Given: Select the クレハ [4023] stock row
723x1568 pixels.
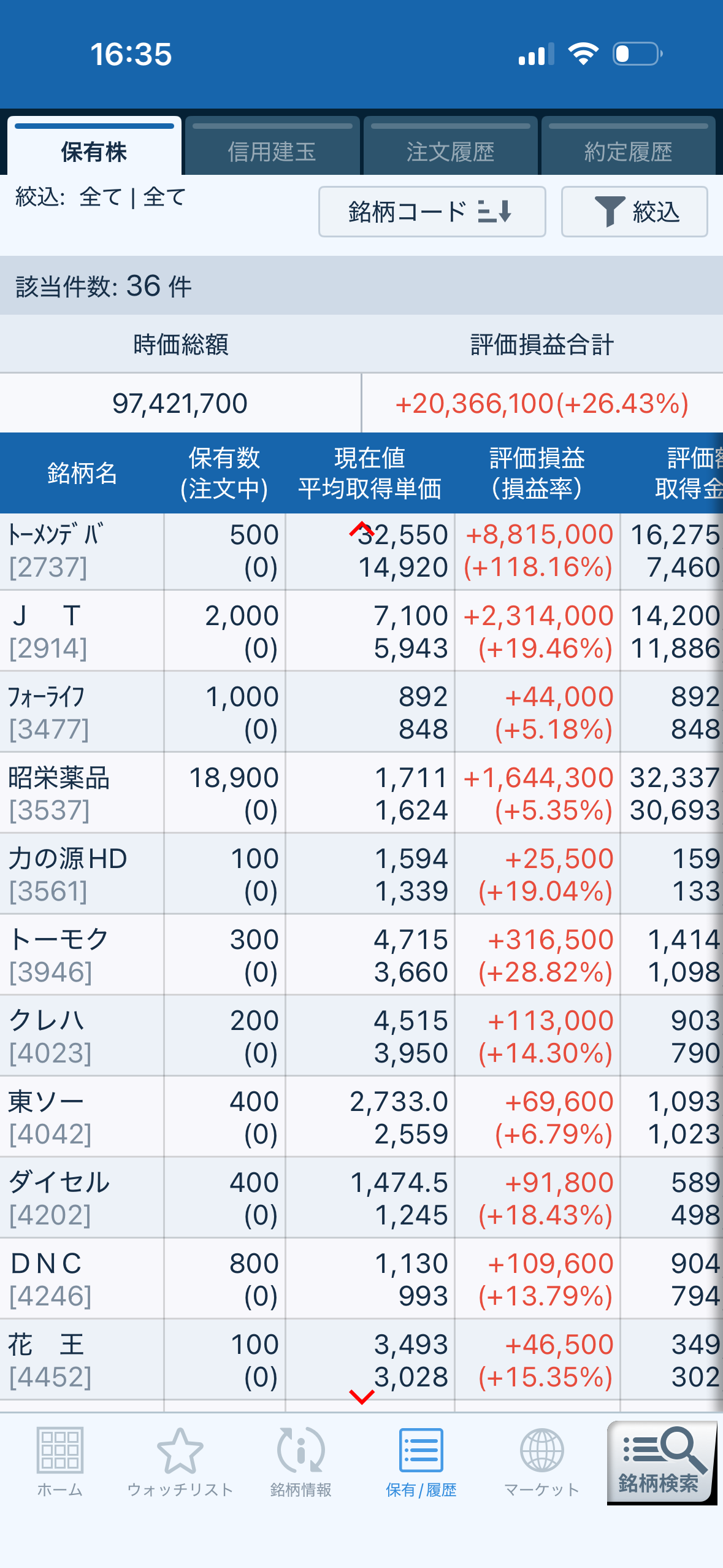Looking at the screenshot, I should [361, 1036].
